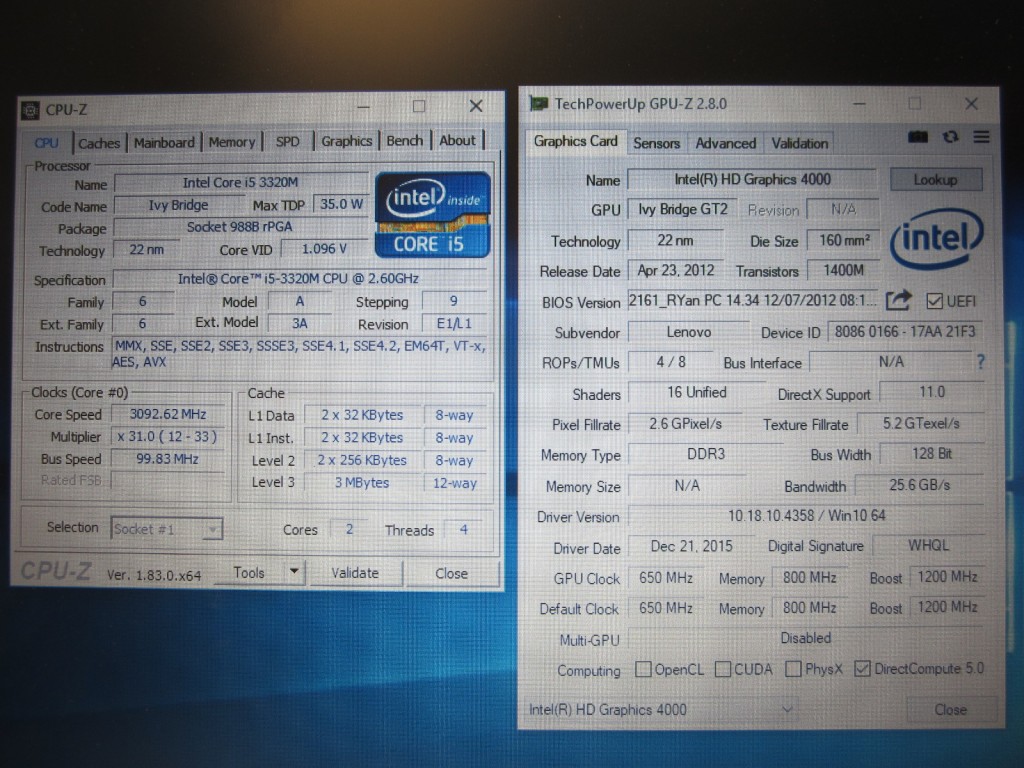
Task: Click the Die Size 160 mm² value
Action: point(844,240)
